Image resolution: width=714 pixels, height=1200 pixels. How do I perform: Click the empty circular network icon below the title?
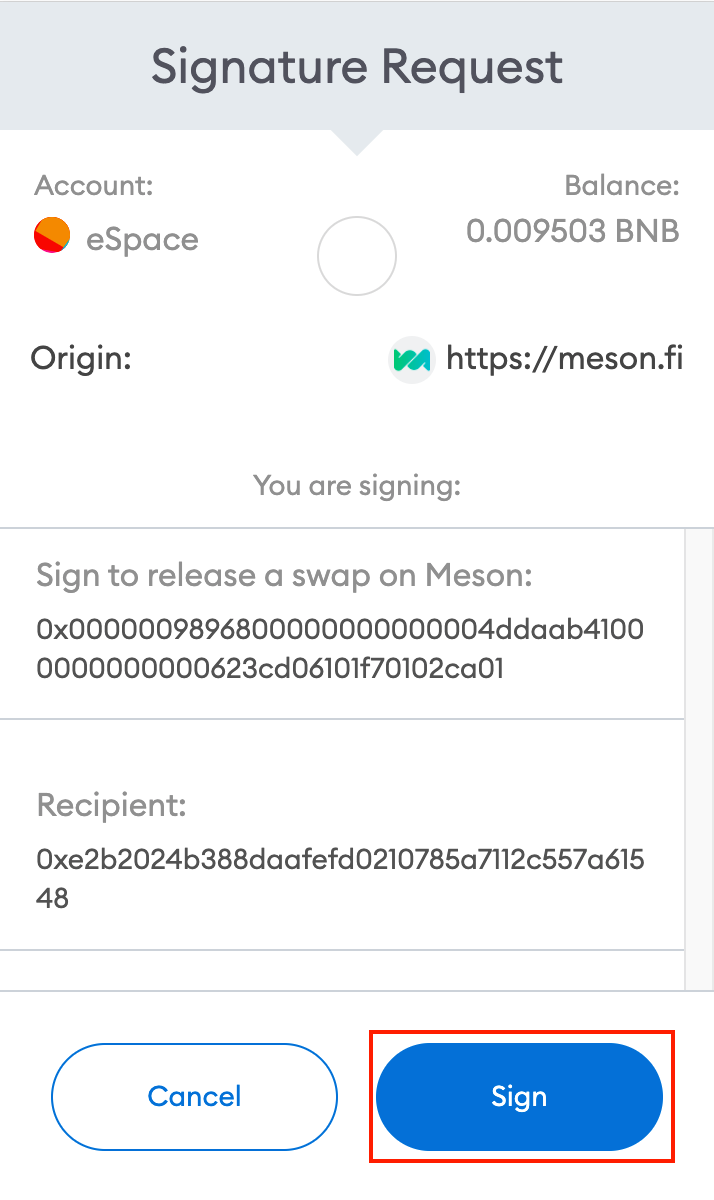pyautogui.click(x=356, y=256)
